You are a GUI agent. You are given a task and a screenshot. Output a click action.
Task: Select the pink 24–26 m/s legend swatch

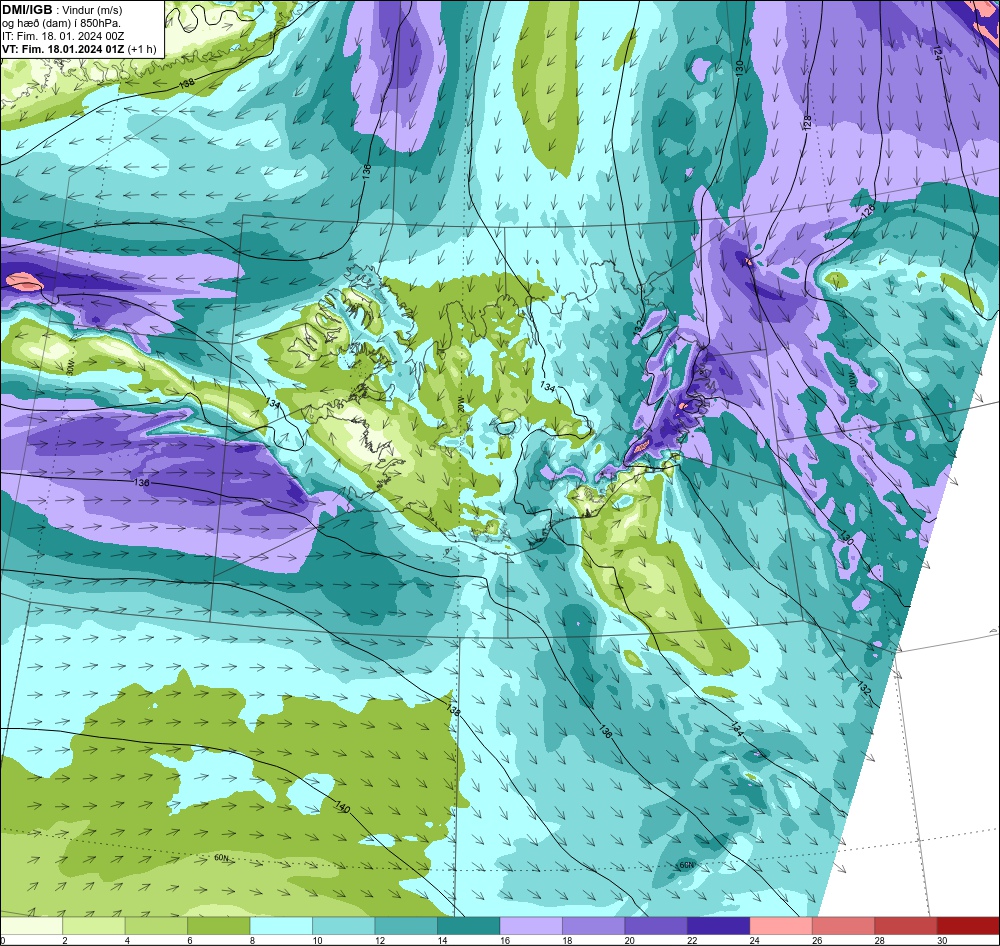(x=781, y=926)
